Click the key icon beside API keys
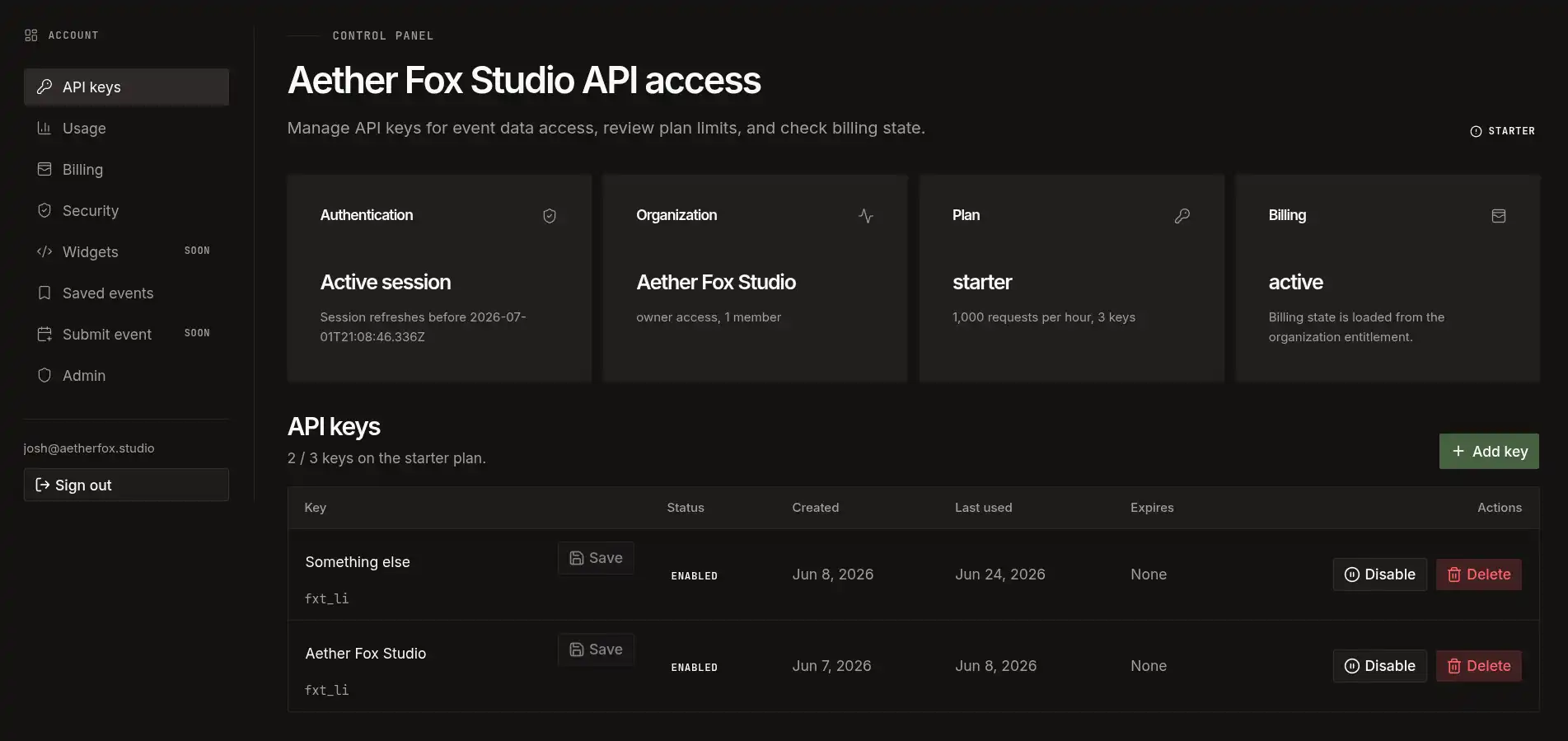 44,87
